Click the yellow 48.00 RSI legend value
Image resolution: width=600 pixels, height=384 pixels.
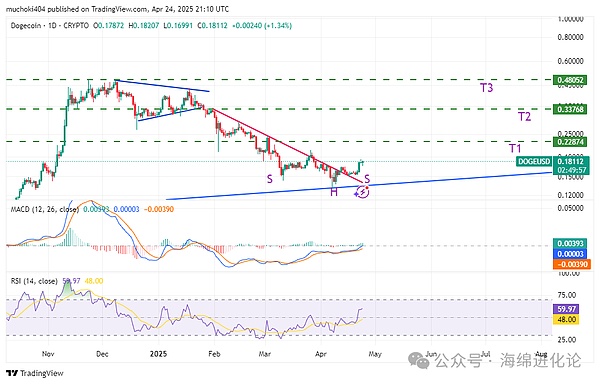point(94,281)
